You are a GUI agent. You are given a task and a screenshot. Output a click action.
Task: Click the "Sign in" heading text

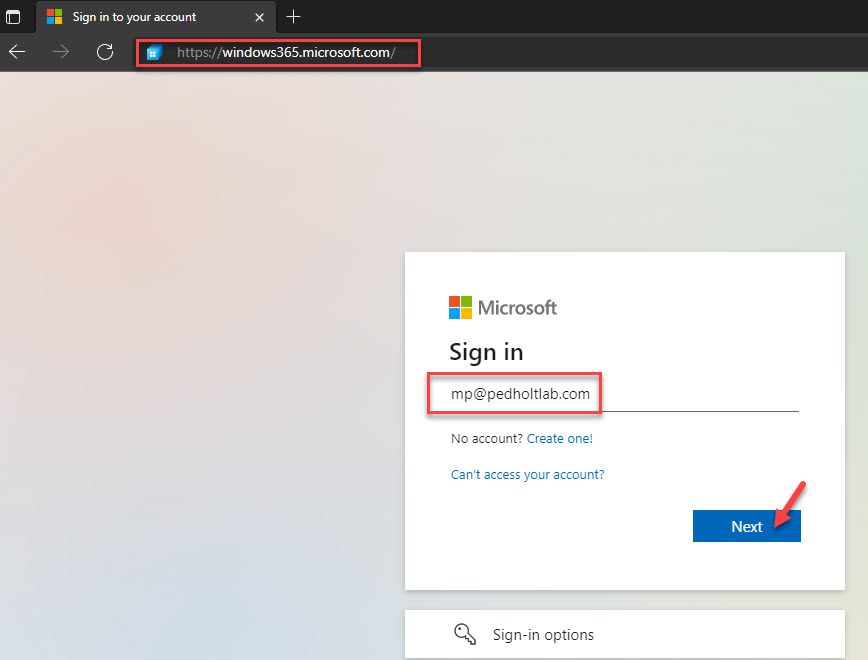486,353
